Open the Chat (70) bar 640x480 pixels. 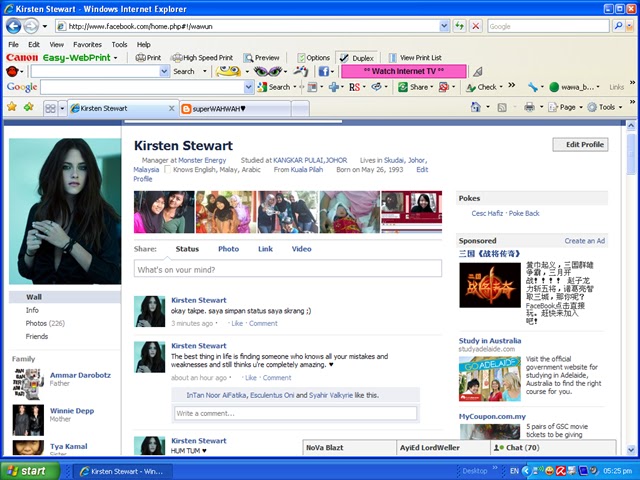pyautogui.click(x=553, y=447)
